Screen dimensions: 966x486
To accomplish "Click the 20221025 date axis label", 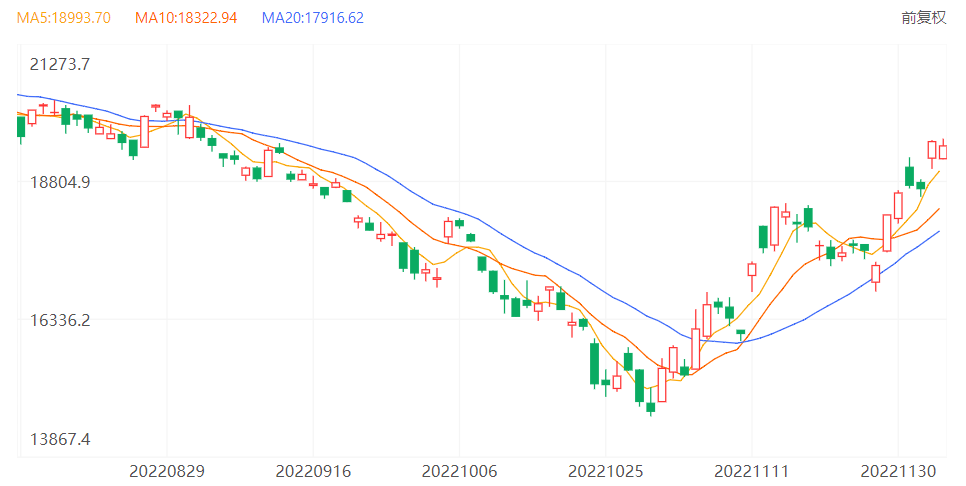I will pyautogui.click(x=606, y=472).
